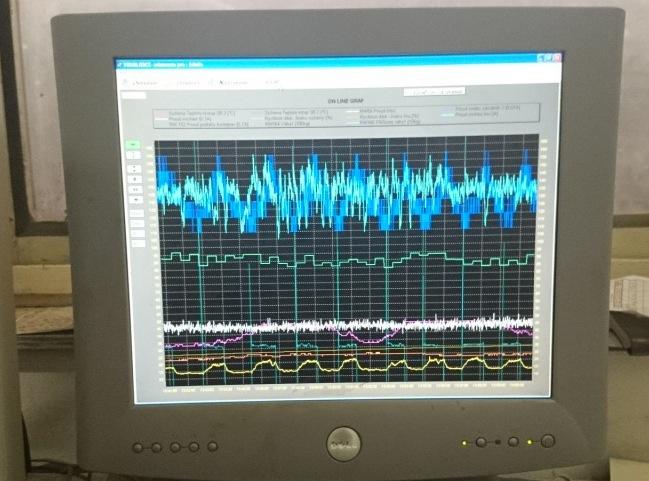Click the white noisy trace on the graph

click(x=300, y=325)
